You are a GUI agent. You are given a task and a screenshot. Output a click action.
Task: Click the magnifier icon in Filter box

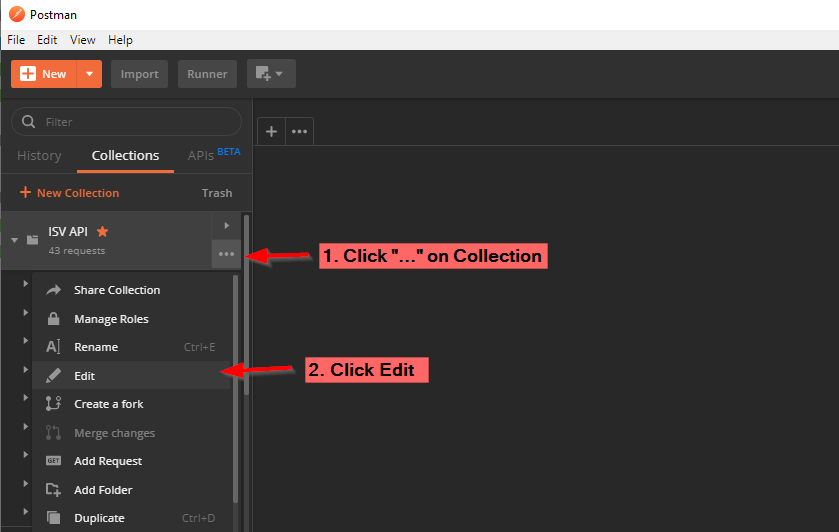[x=28, y=121]
